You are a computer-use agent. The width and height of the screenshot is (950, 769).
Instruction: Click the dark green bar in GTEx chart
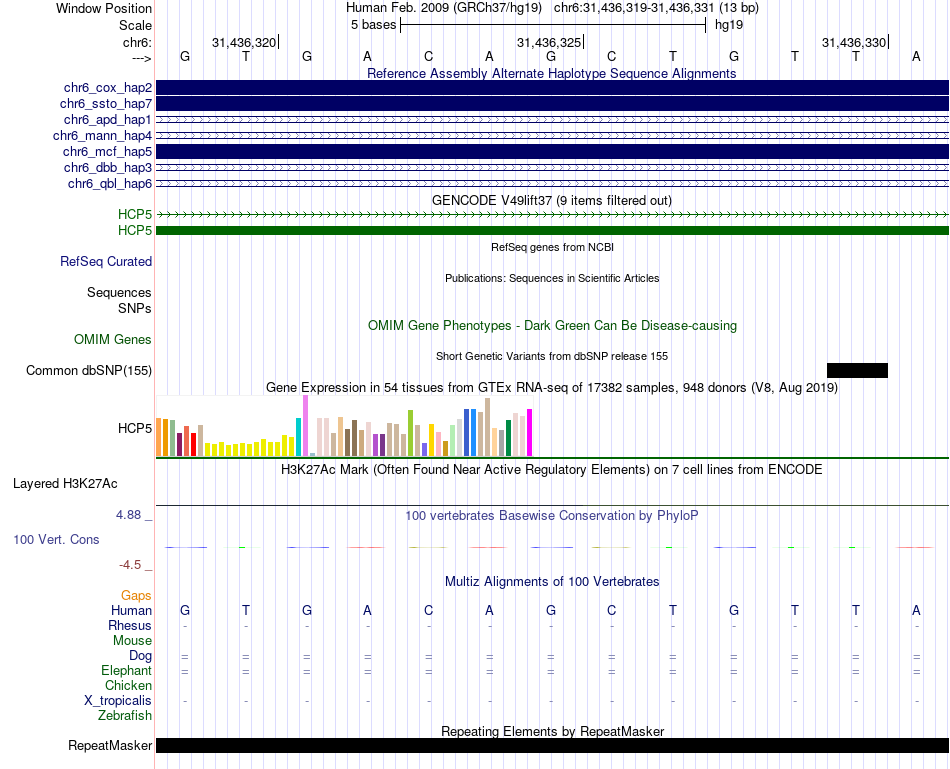(x=508, y=438)
